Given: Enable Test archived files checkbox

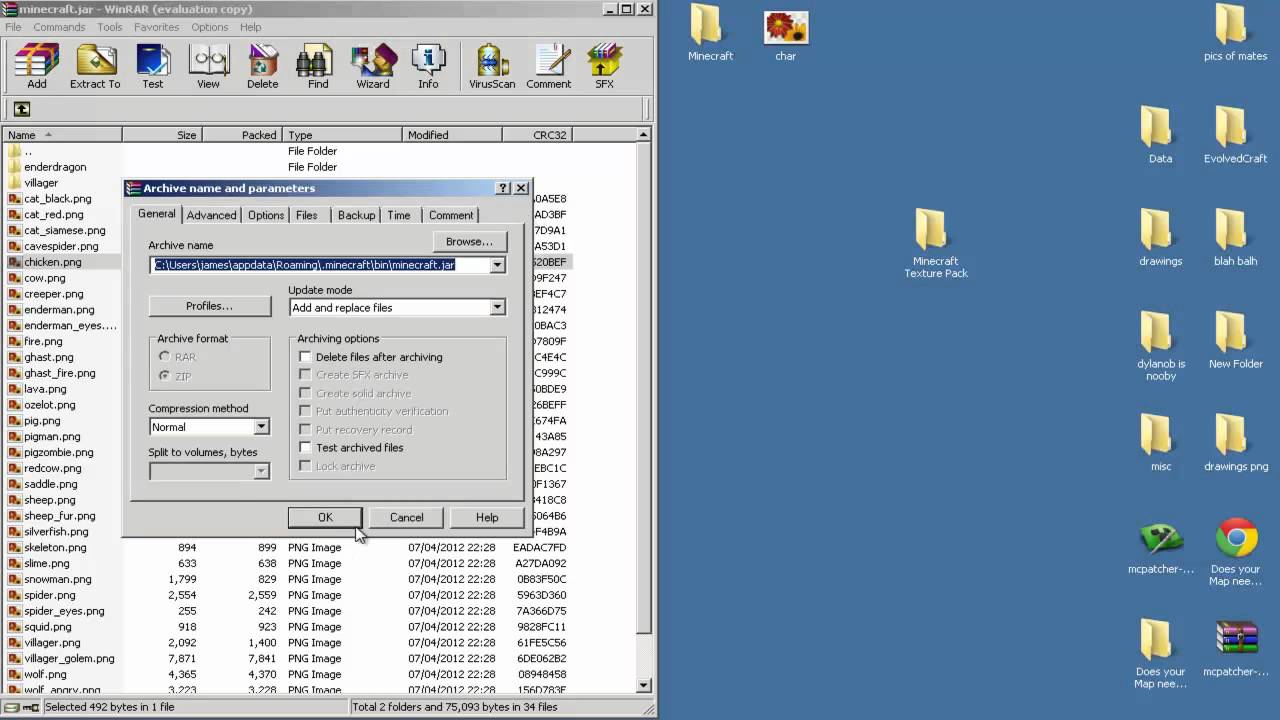Looking at the screenshot, I should 306,448.
